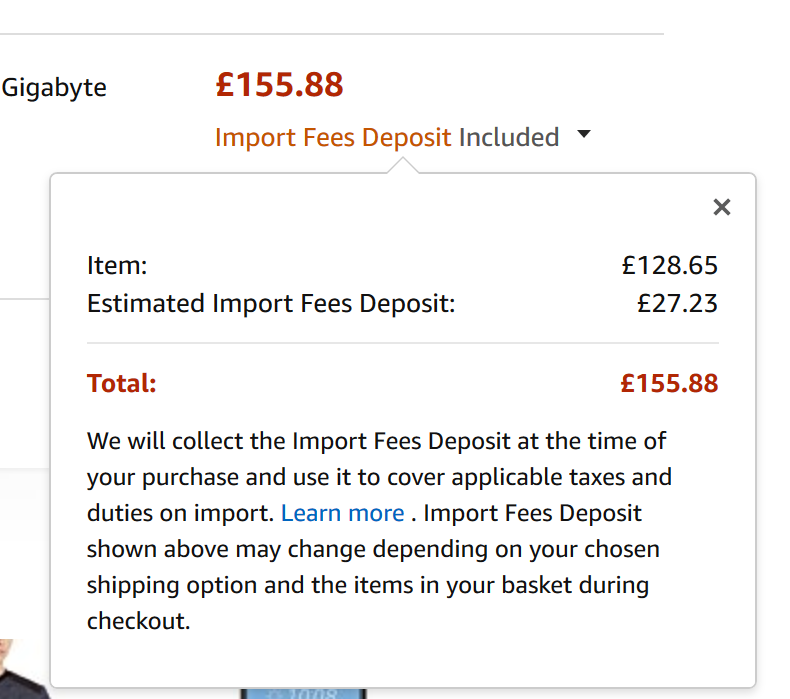The height and width of the screenshot is (699, 790).
Task: Collapse the Import Fees Deposit dropdown arrow
Action: click(584, 135)
